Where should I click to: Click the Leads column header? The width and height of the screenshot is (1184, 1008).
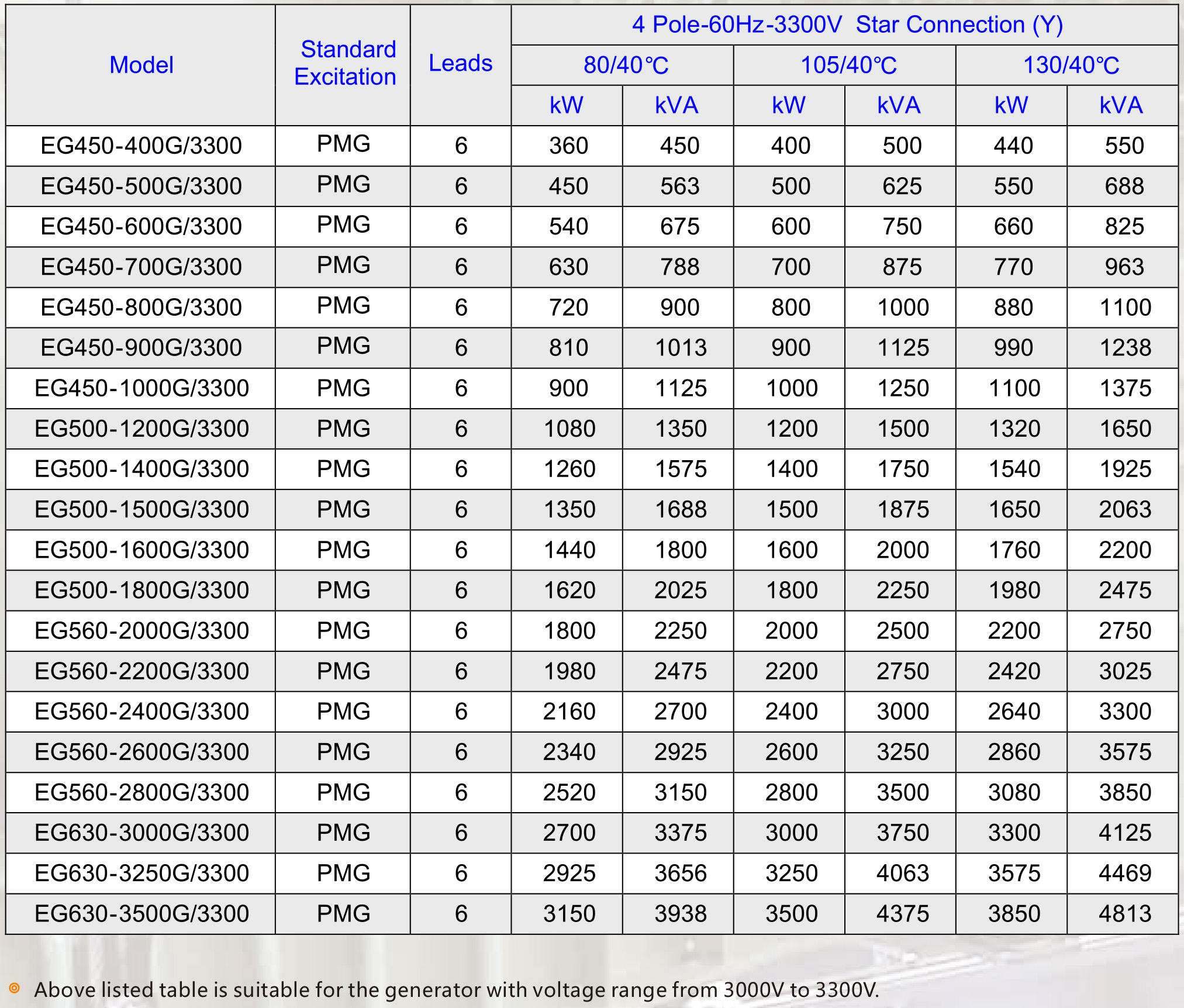(461, 63)
